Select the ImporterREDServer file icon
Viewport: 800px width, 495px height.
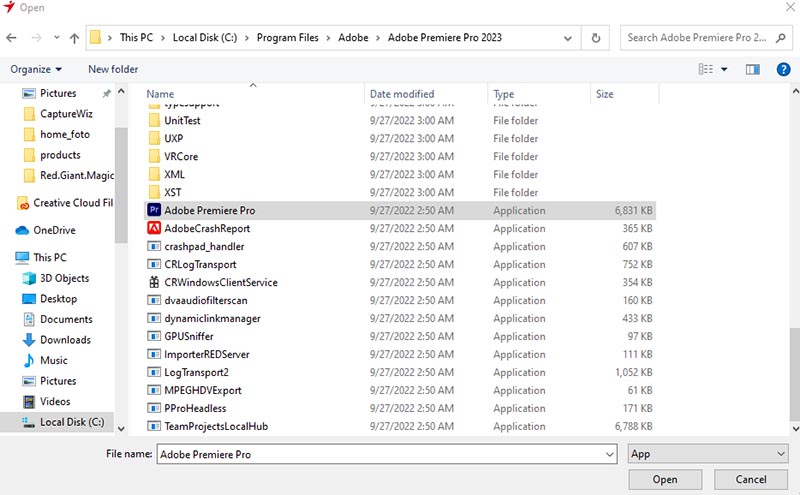point(154,354)
